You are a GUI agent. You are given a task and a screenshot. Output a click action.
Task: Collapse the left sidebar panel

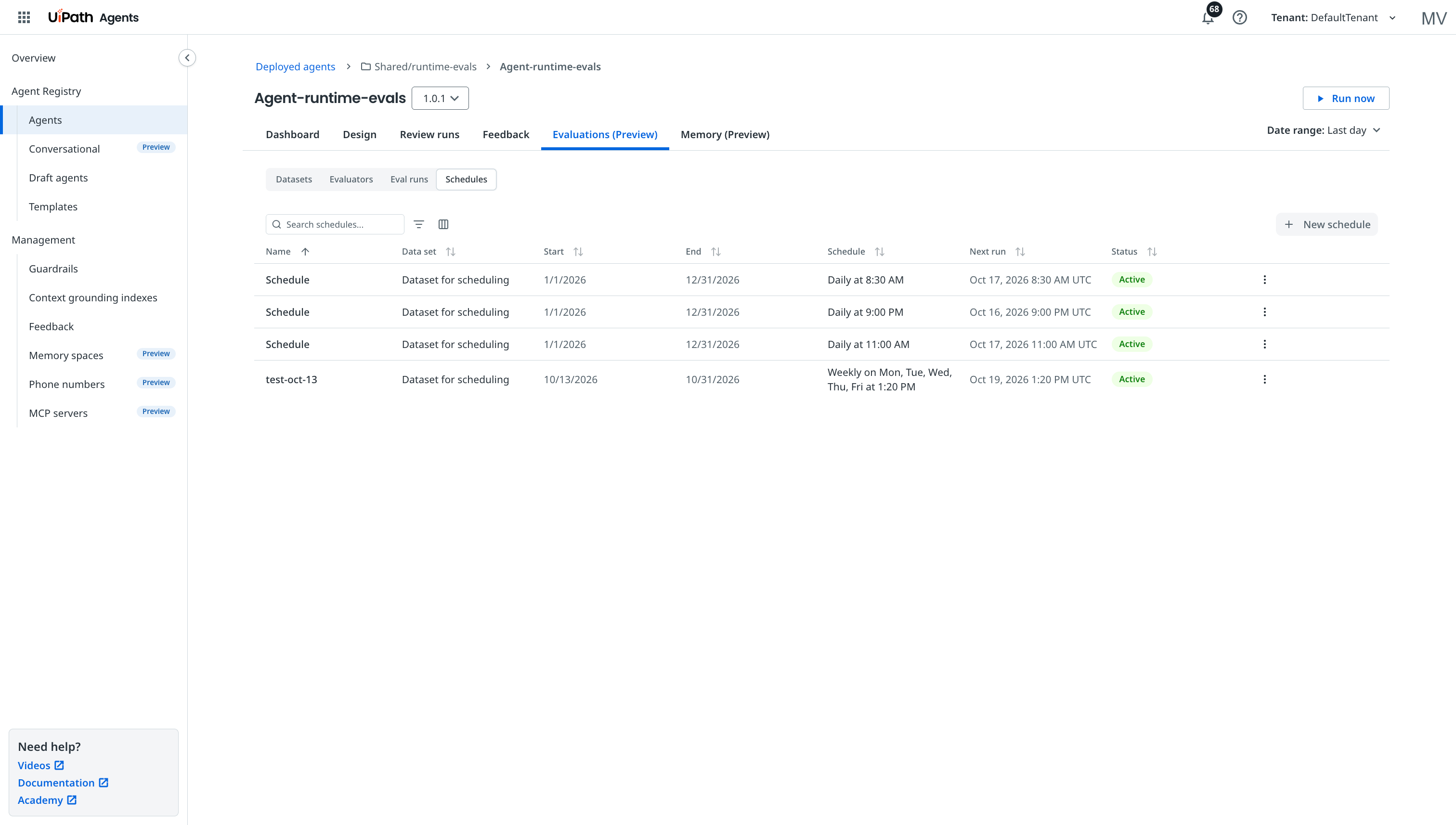[187, 58]
